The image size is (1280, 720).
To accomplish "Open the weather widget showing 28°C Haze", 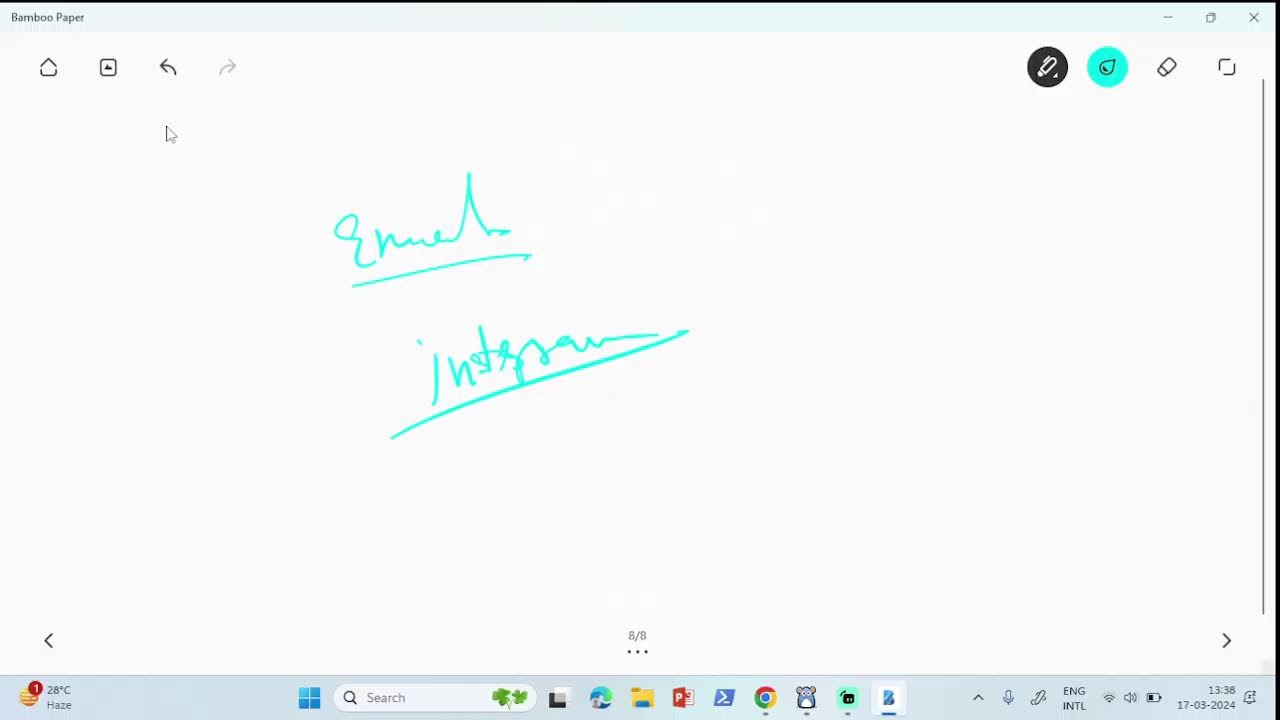I will (x=46, y=697).
